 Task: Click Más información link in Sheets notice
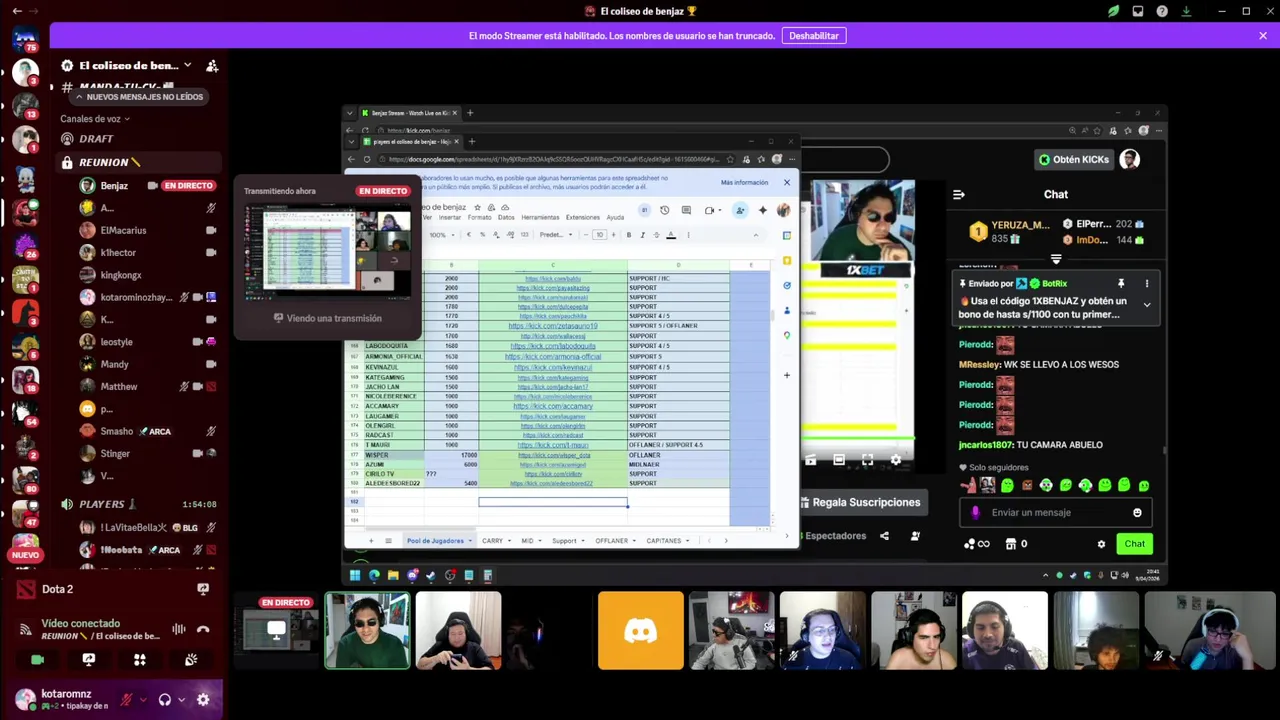pos(745,183)
